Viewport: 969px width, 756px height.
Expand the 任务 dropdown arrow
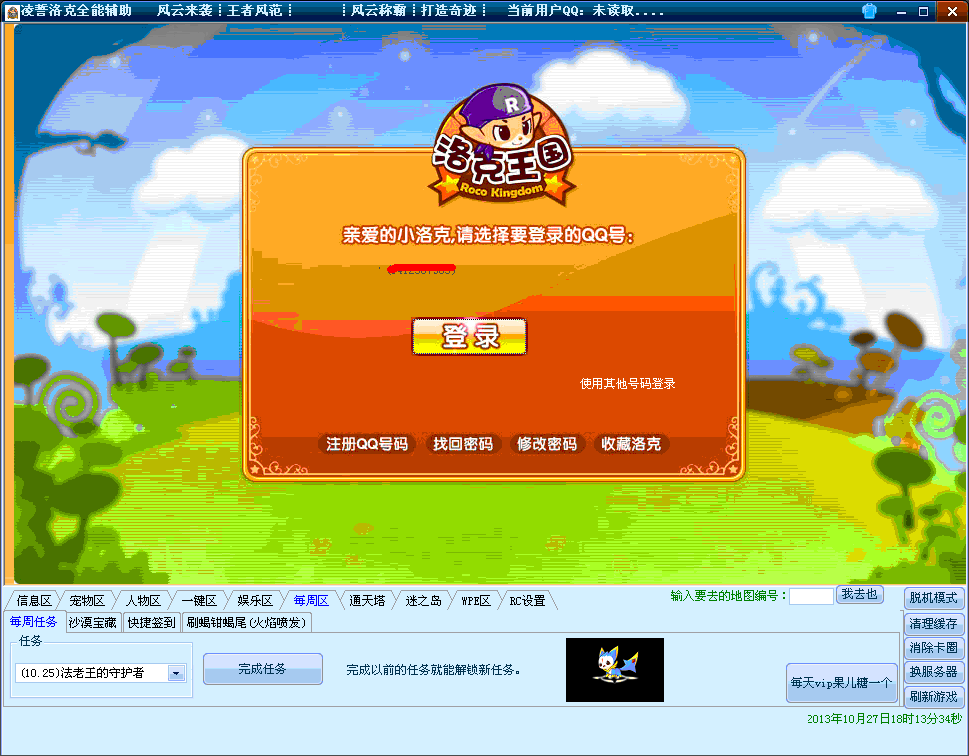(x=176, y=673)
